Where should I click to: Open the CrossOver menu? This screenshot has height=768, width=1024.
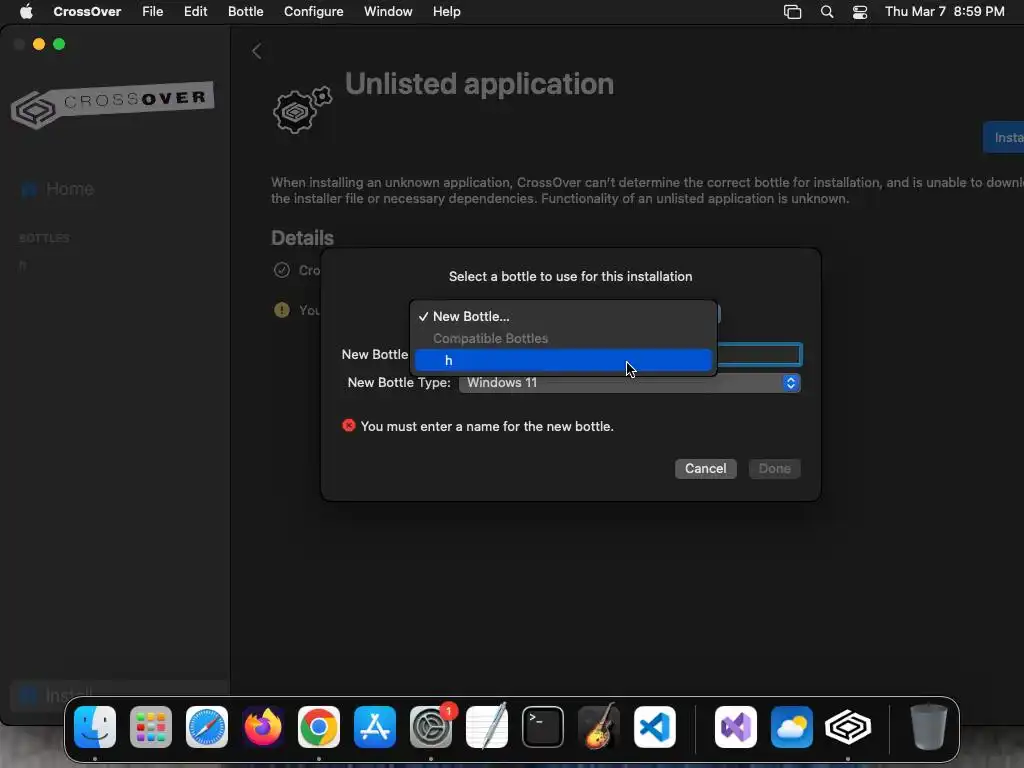(x=87, y=12)
